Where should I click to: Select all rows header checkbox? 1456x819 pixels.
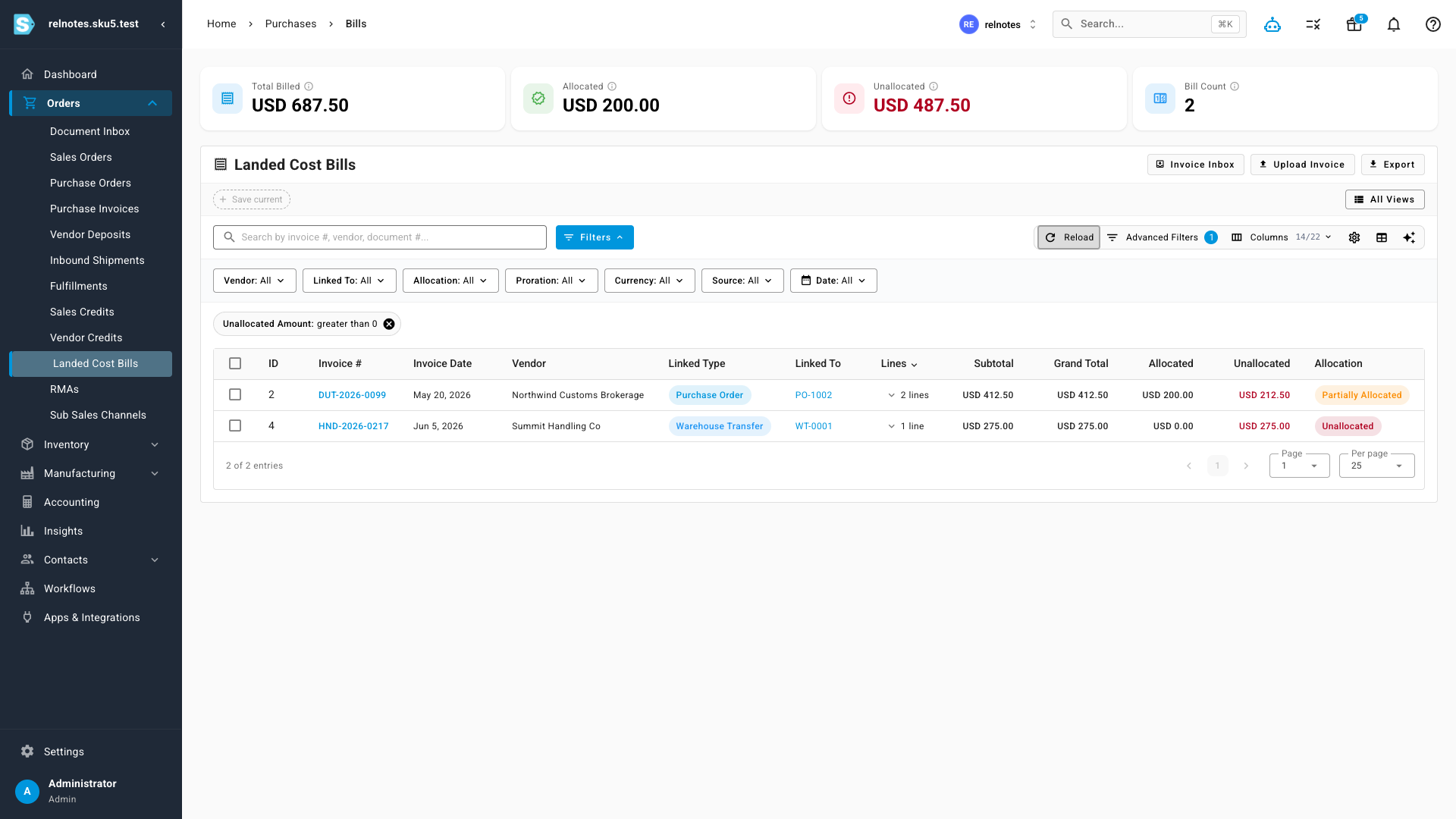pos(235,363)
